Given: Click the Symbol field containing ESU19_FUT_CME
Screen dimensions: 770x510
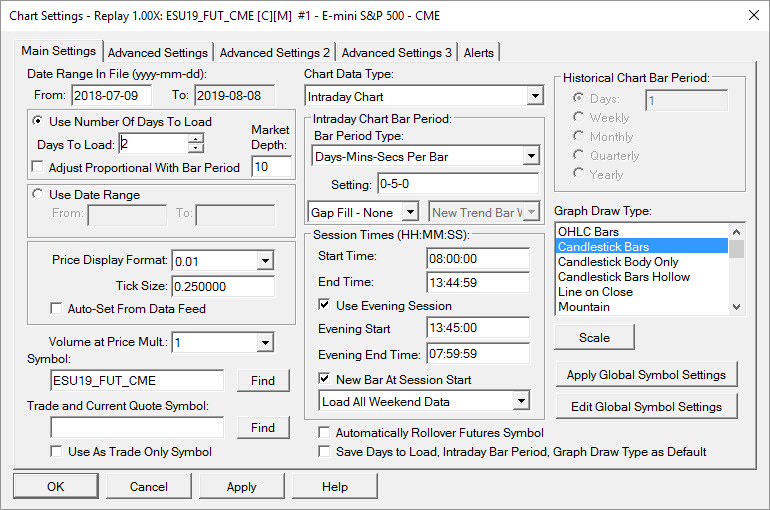Looking at the screenshot, I should [137, 380].
